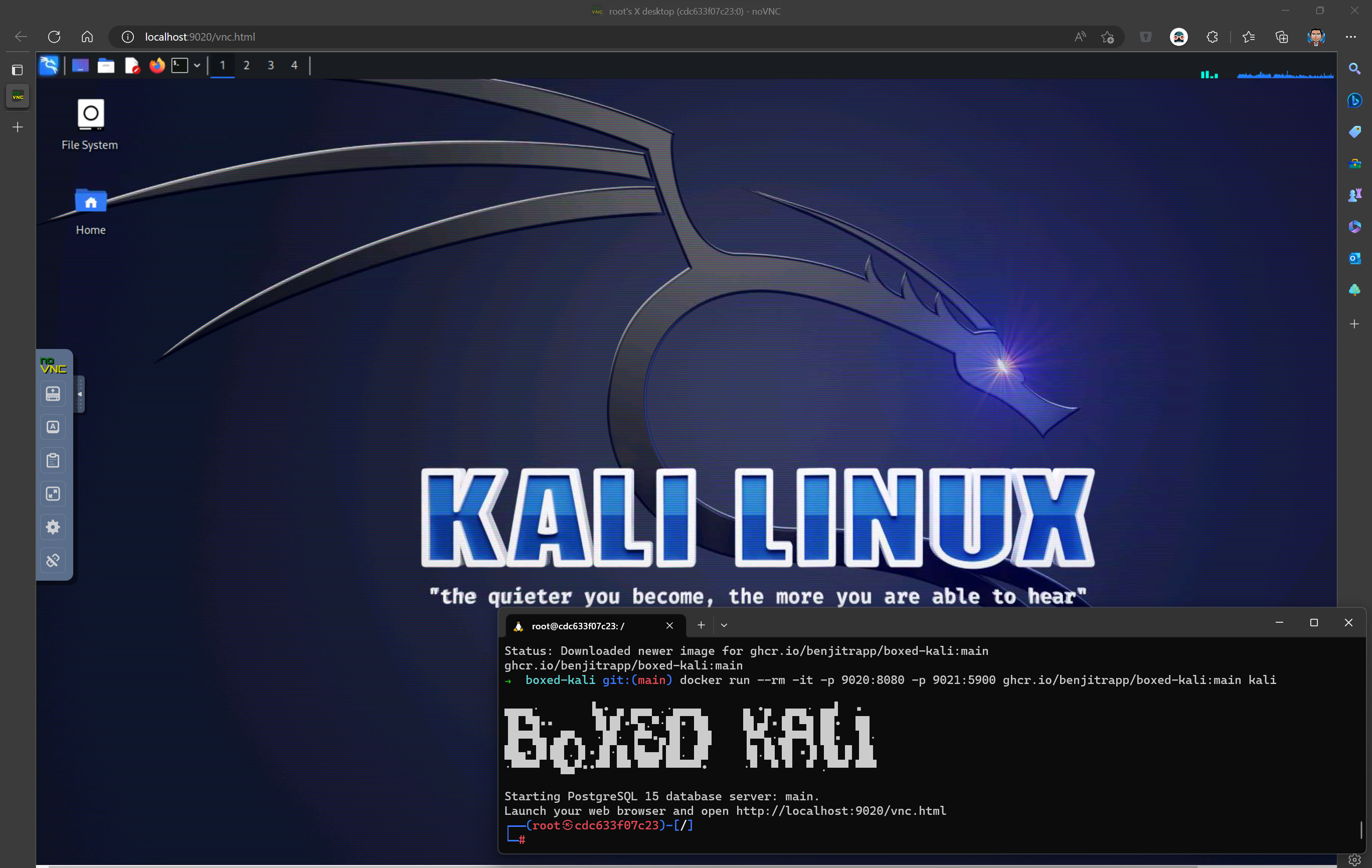Expand the terminal dropdown arrow in the panel
The width and height of the screenshot is (1372, 868).
tap(197, 66)
